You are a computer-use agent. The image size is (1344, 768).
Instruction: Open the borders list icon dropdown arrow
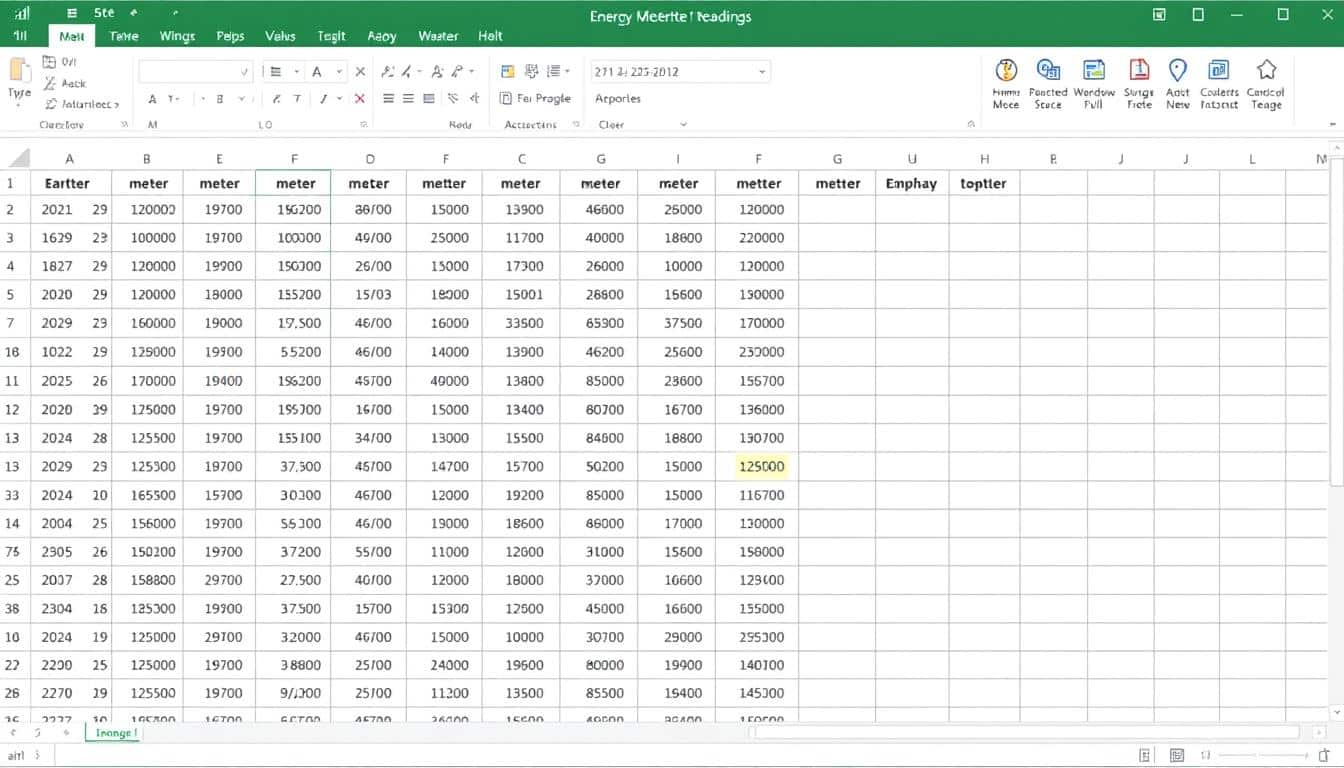(297, 72)
